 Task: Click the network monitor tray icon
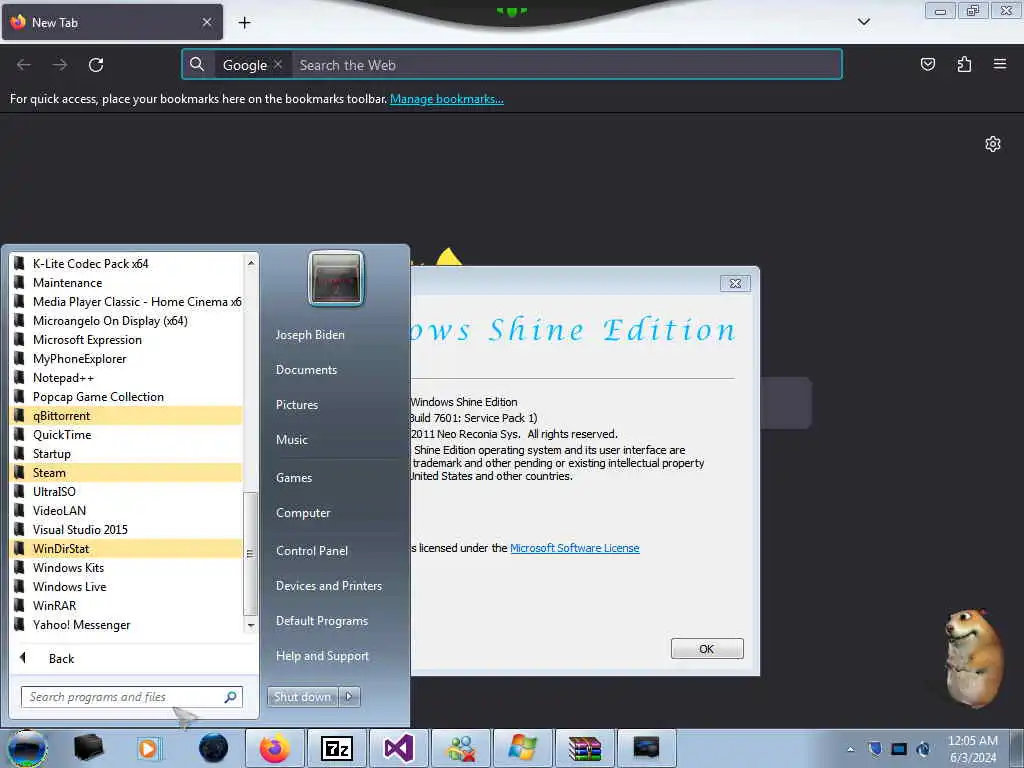[899, 749]
